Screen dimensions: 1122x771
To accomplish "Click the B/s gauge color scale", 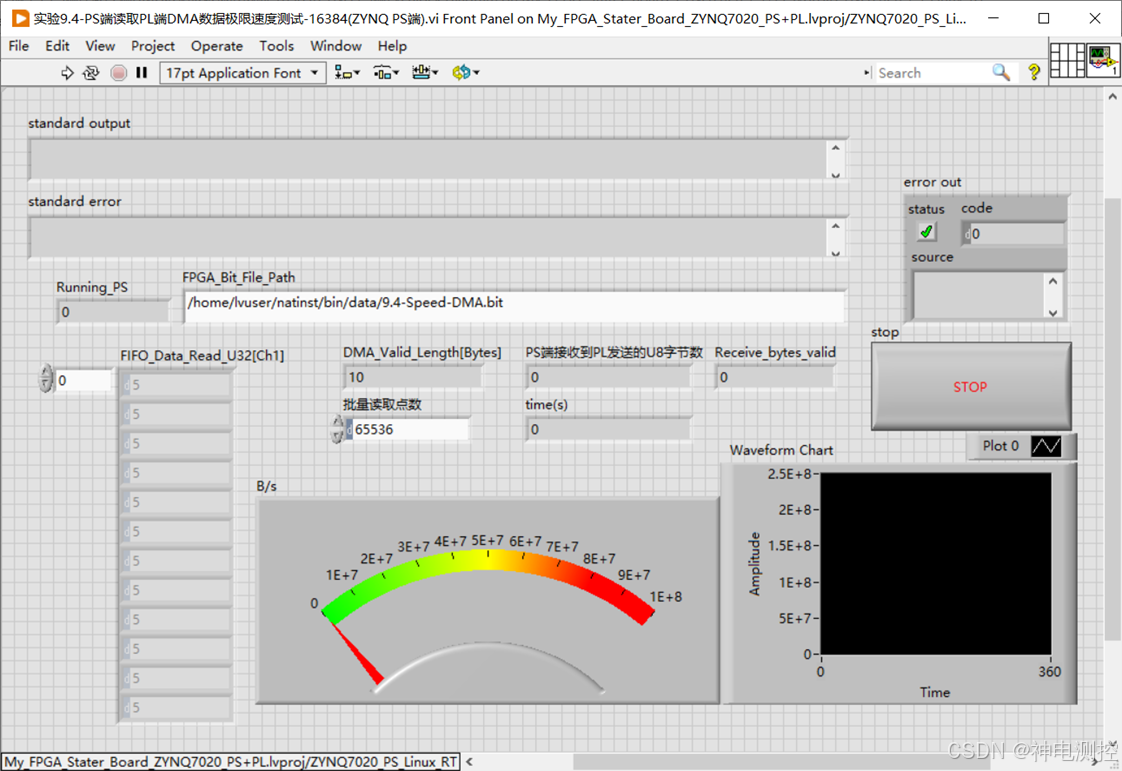I will pyautogui.click(x=488, y=561).
